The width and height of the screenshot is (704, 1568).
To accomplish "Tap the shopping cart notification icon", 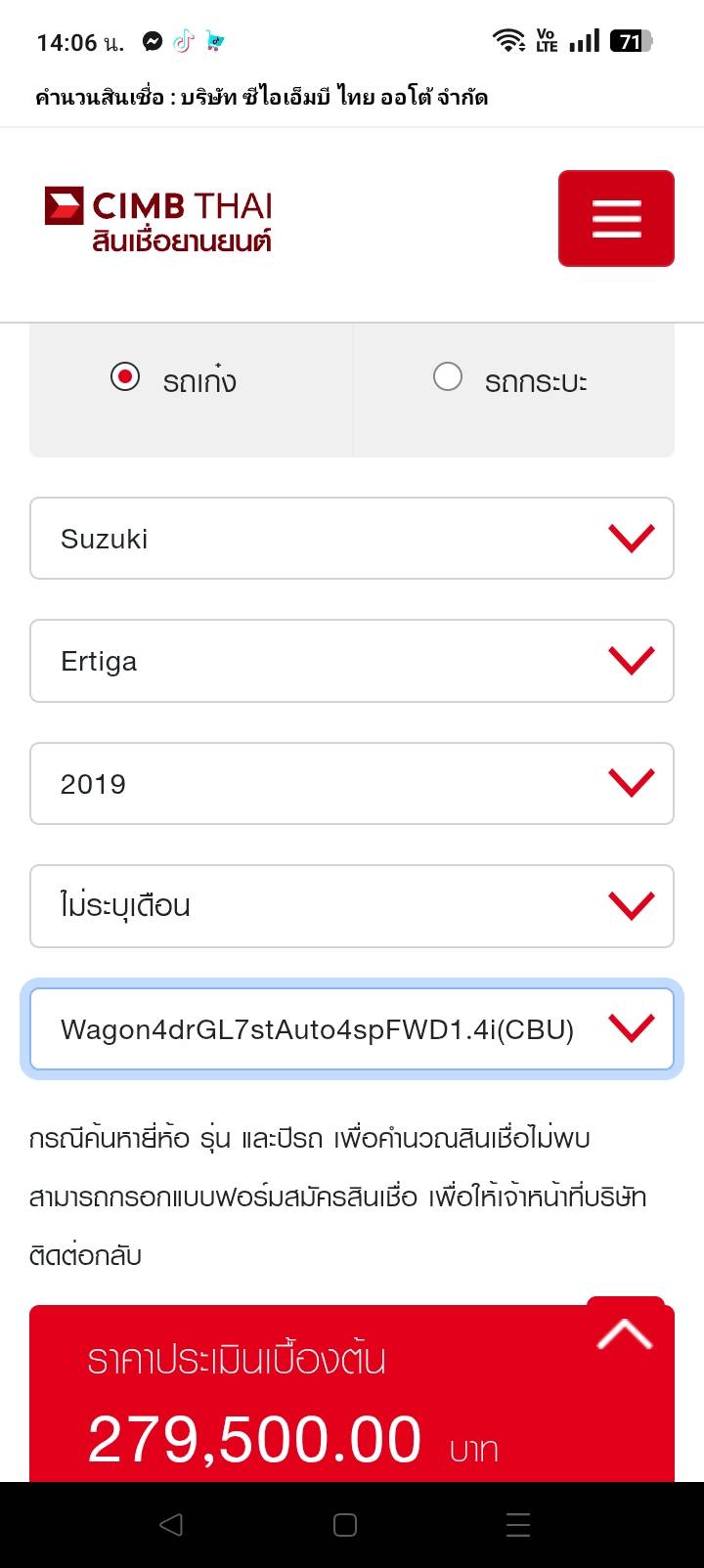I will 215,41.
